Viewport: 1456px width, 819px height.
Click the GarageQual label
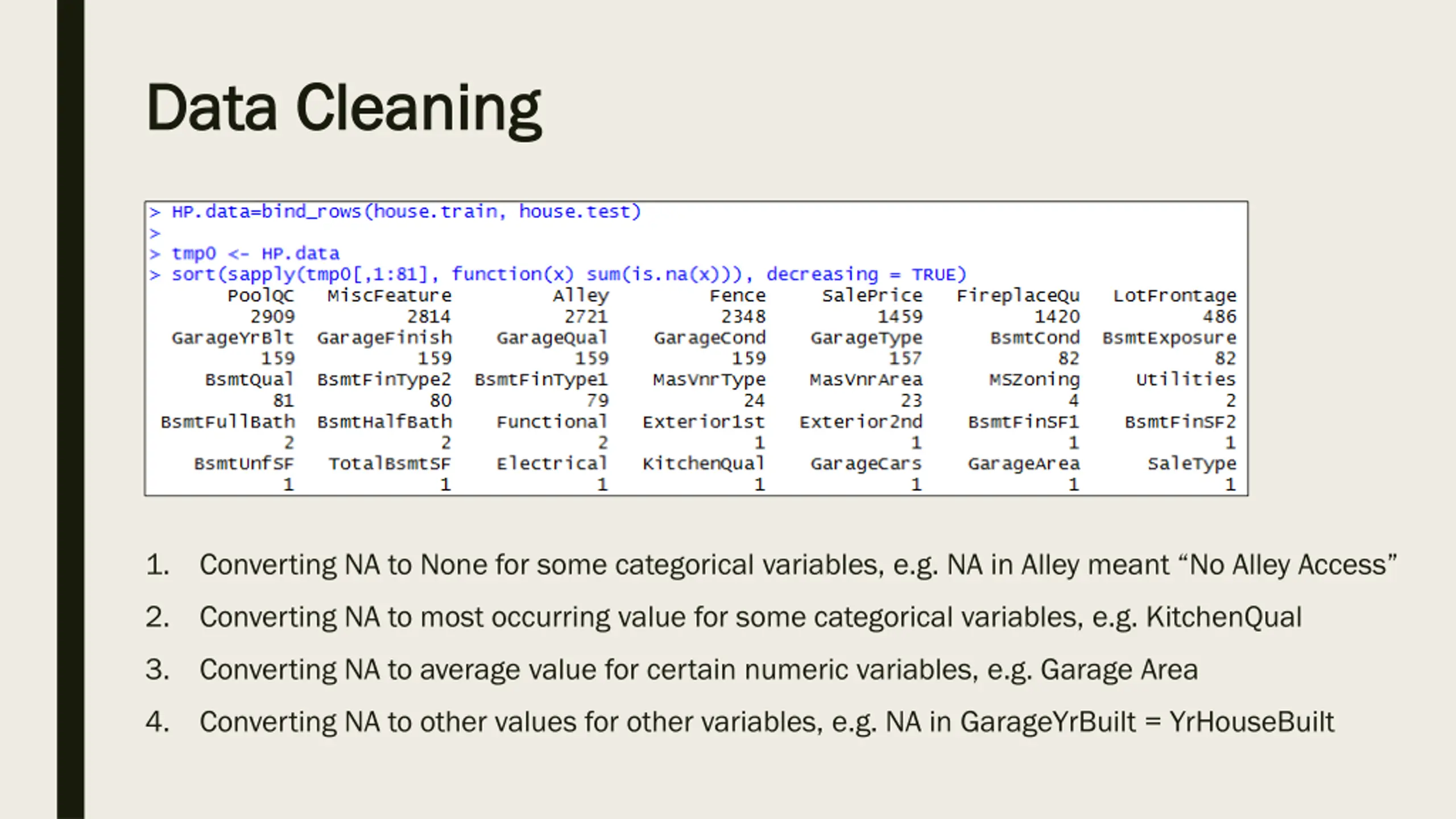point(552,338)
